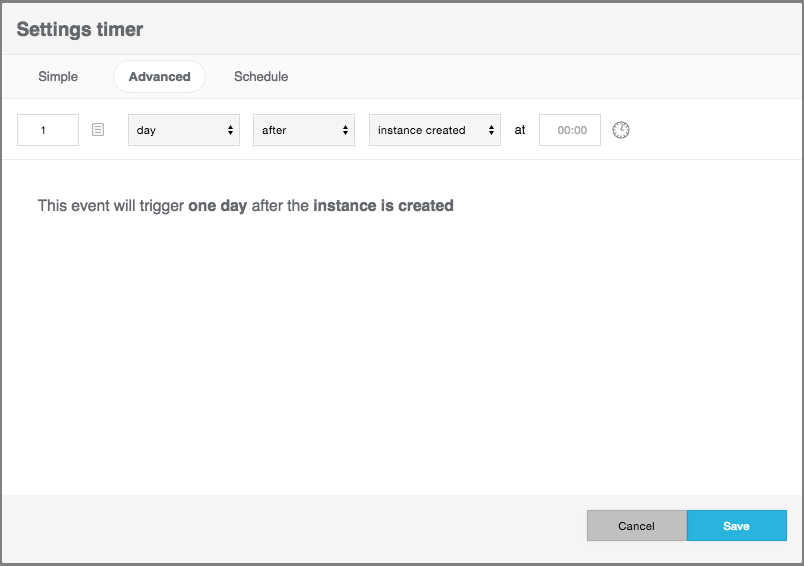804x566 pixels.
Task: Save the timer settings
Action: 736,526
